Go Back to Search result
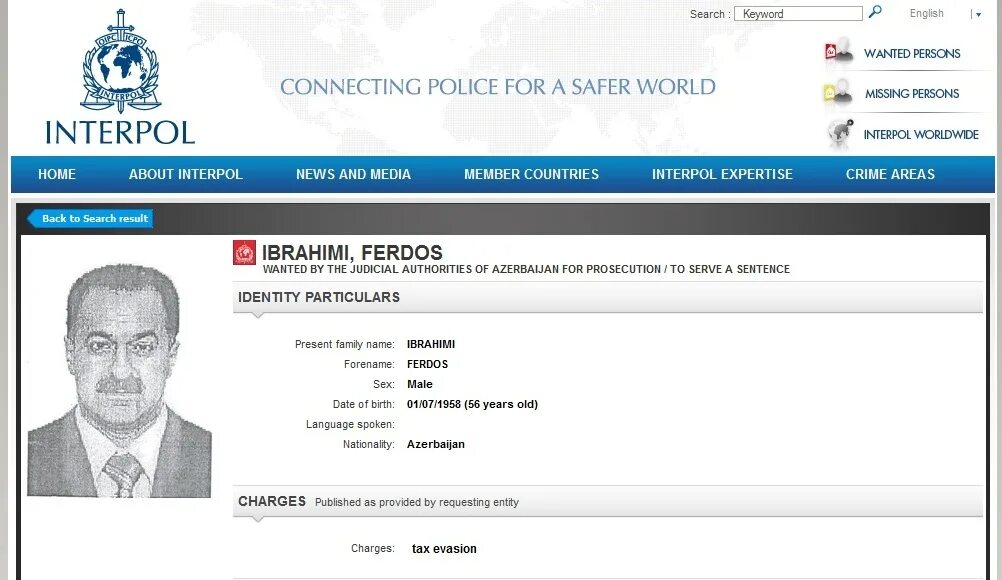The height and width of the screenshot is (580, 1002). [90, 218]
